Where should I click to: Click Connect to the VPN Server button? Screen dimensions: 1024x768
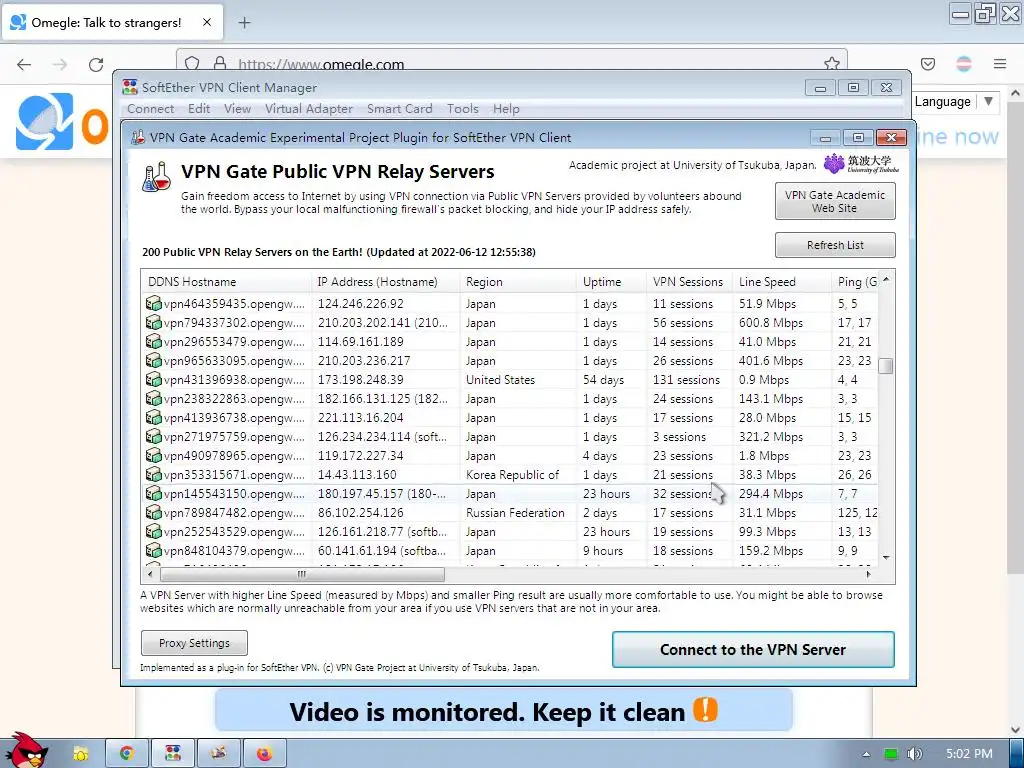[753, 649]
